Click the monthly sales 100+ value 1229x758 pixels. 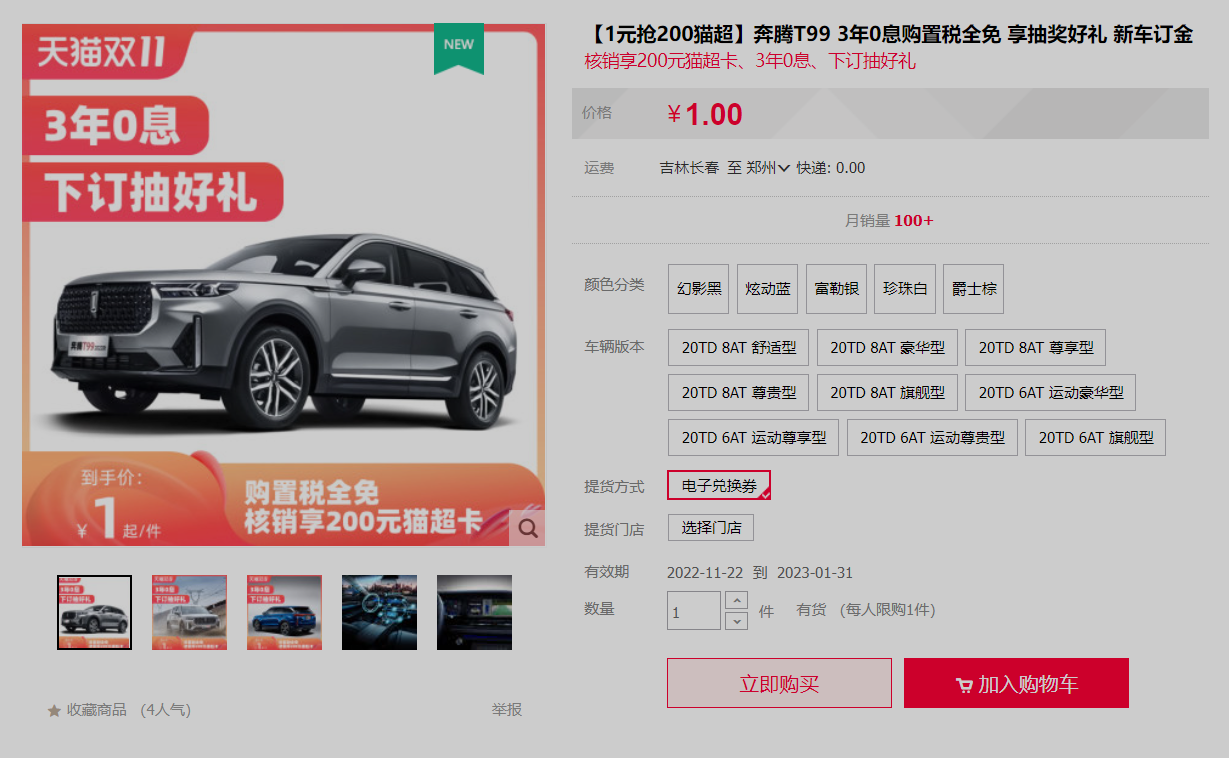(x=914, y=221)
